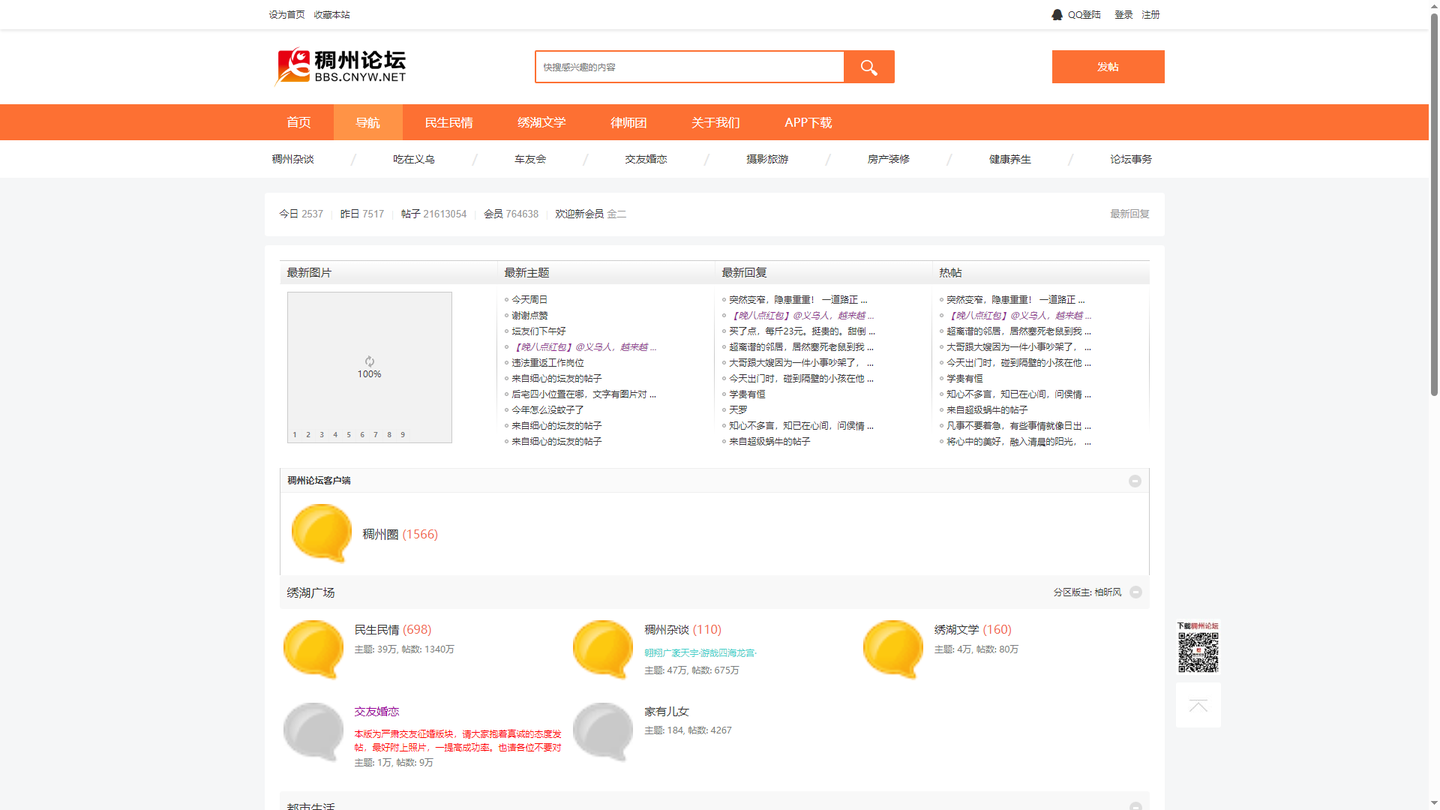Open the post 谢谢点赞
The height and width of the screenshot is (810, 1440).
click(x=530, y=315)
